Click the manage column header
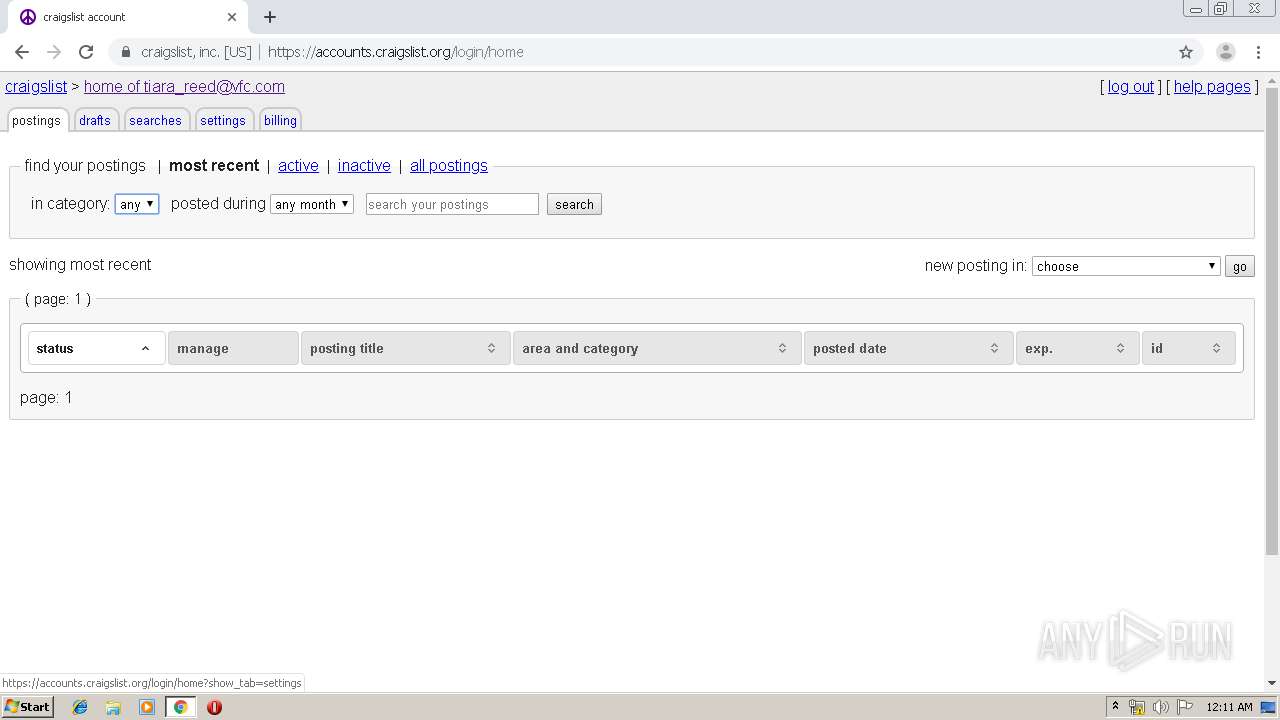Viewport: 1280px width, 720px height. [x=233, y=348]
